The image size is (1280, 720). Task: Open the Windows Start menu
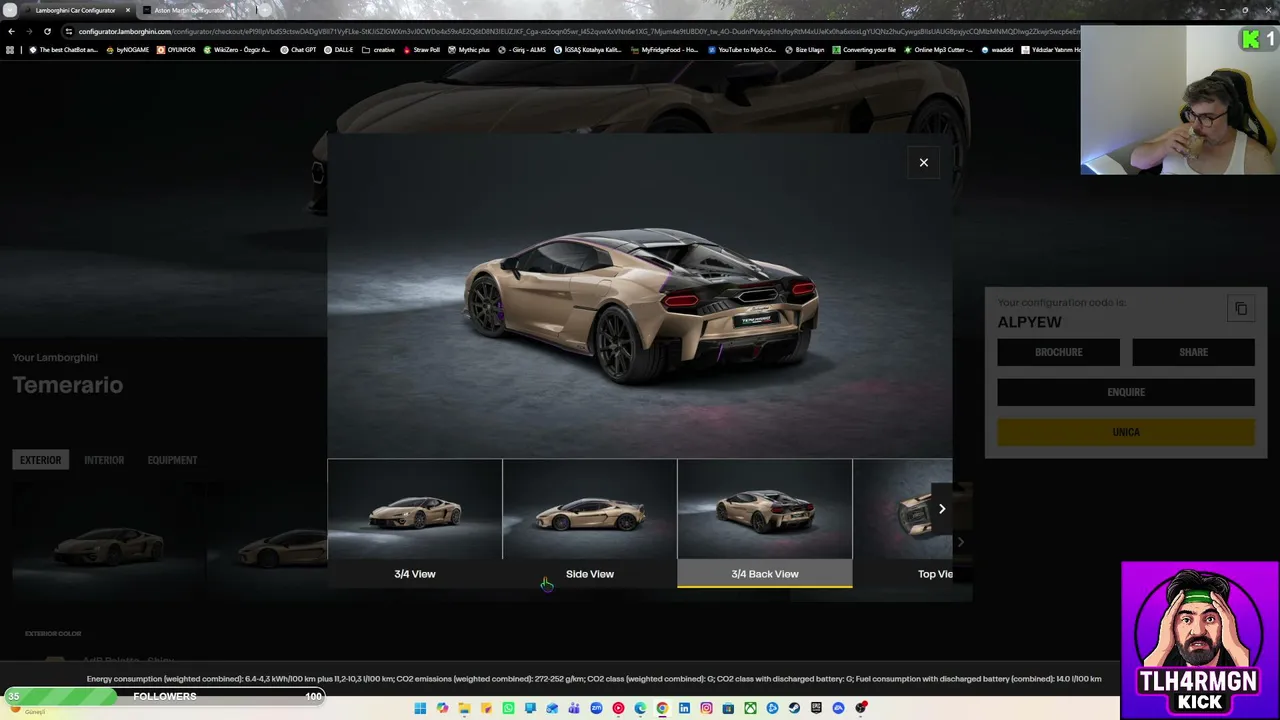tap(420, 708)
